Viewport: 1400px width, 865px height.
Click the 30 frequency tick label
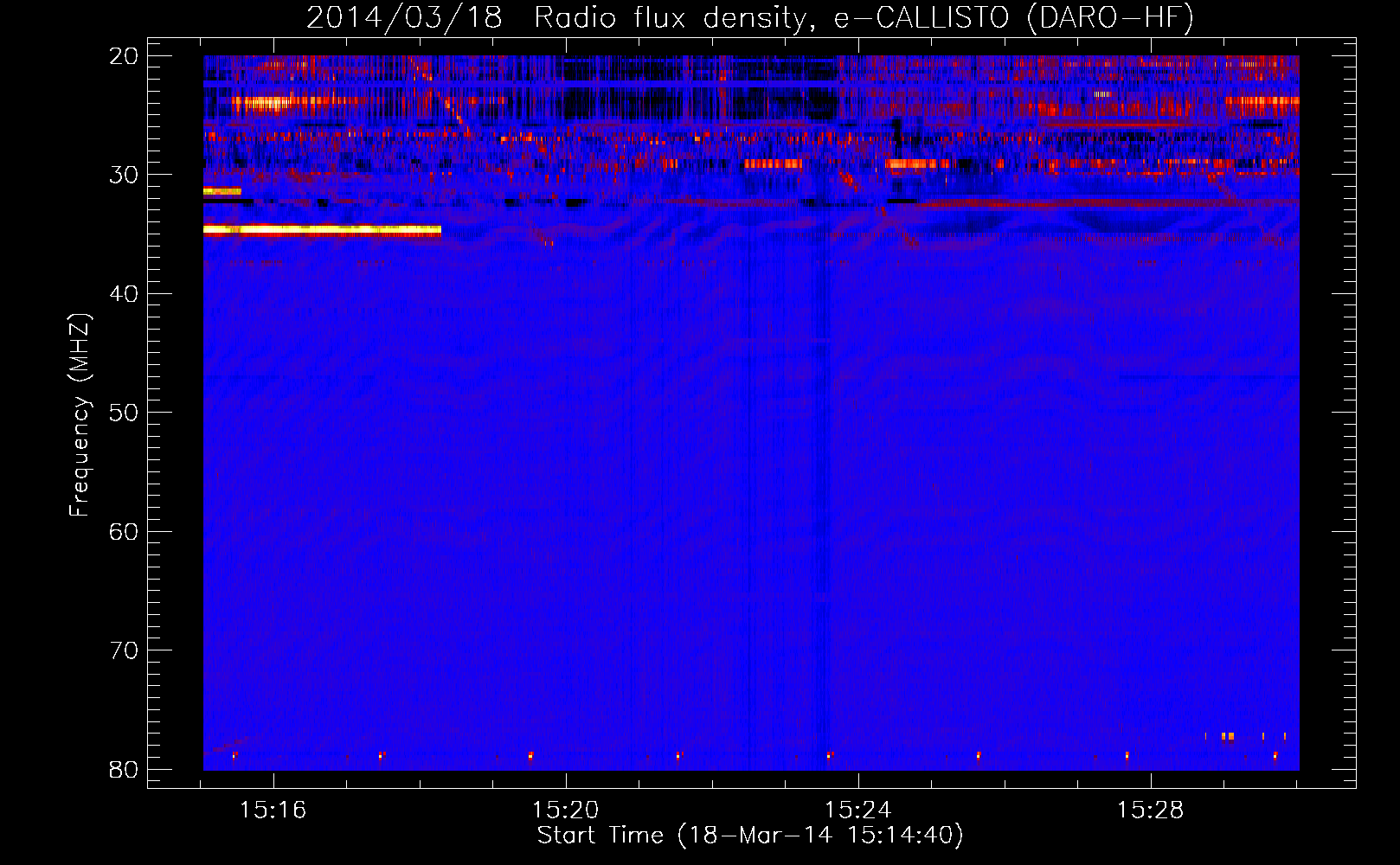pos(124,175)
